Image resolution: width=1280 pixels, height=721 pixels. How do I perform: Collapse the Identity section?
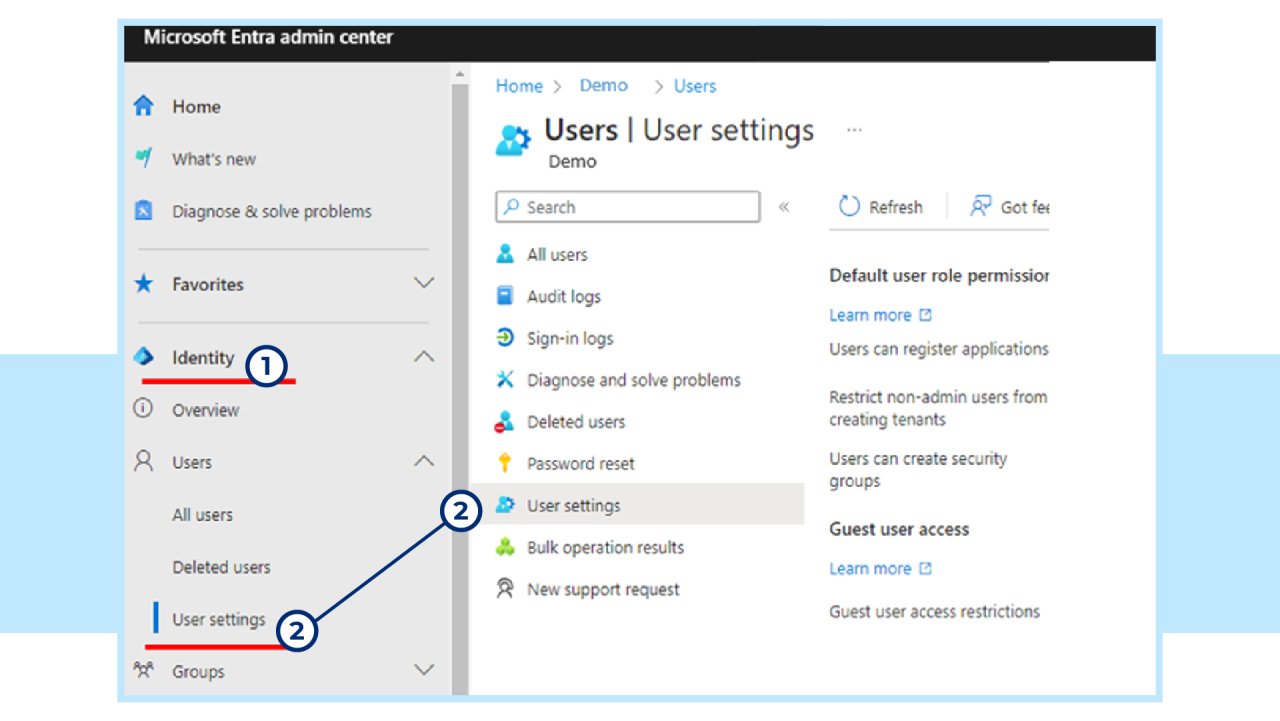423,357
